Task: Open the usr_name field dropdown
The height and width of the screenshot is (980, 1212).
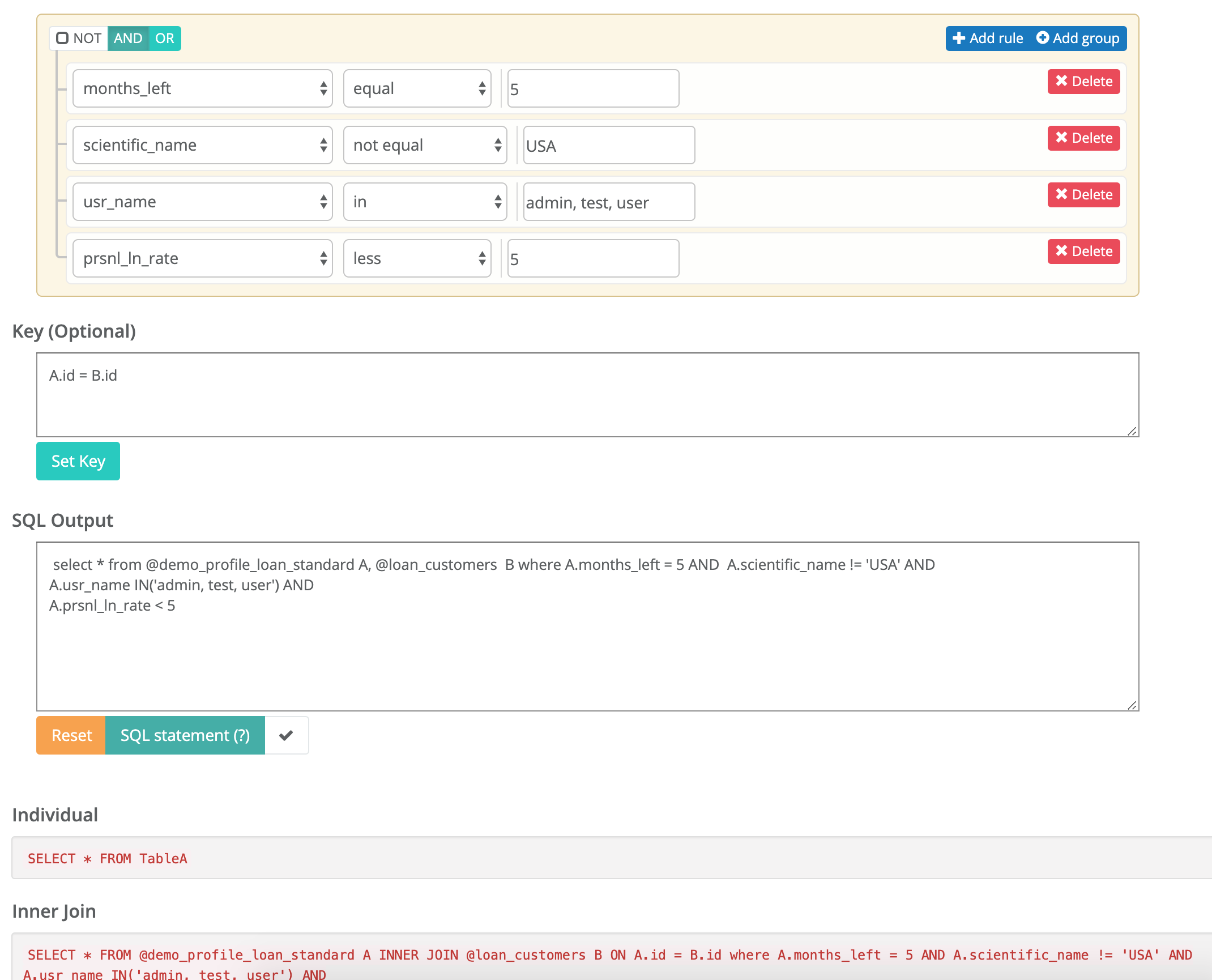Action: [203, 202]
